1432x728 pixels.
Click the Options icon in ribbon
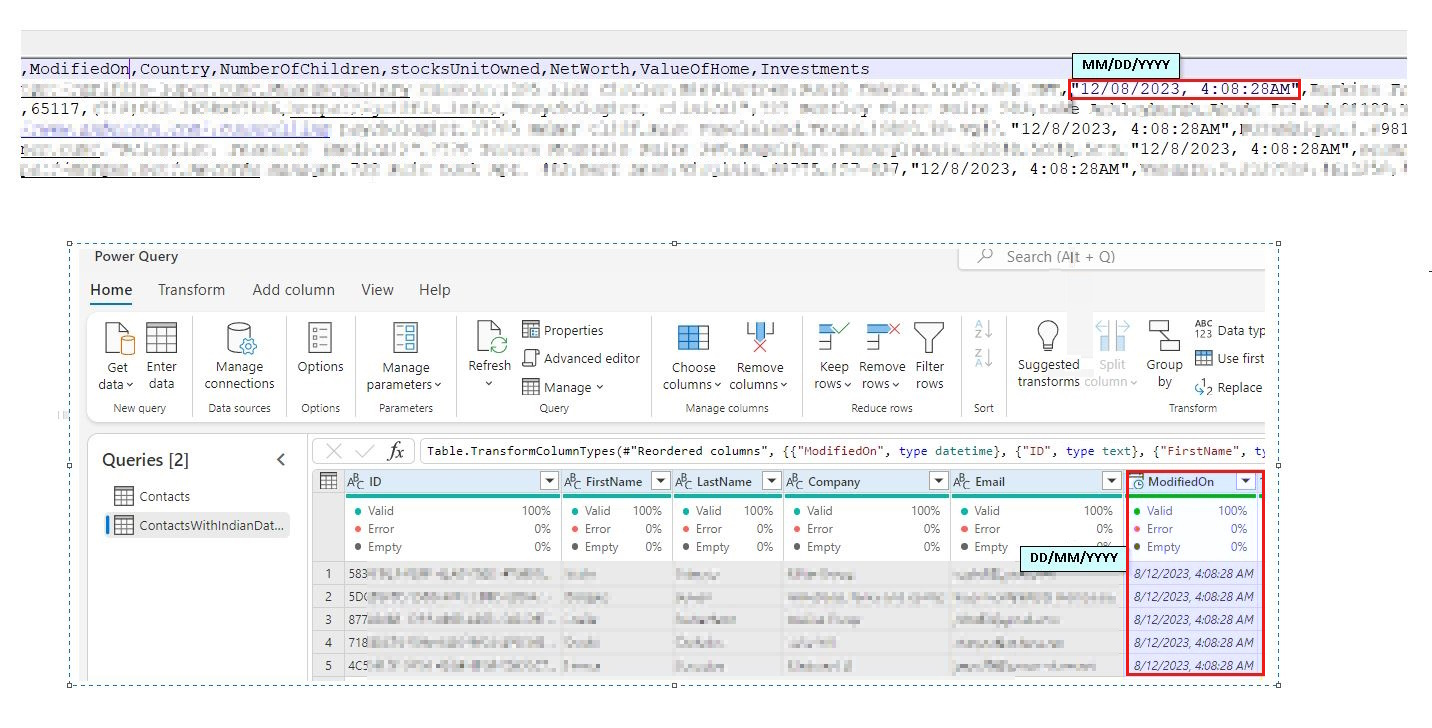coord(320,340)
